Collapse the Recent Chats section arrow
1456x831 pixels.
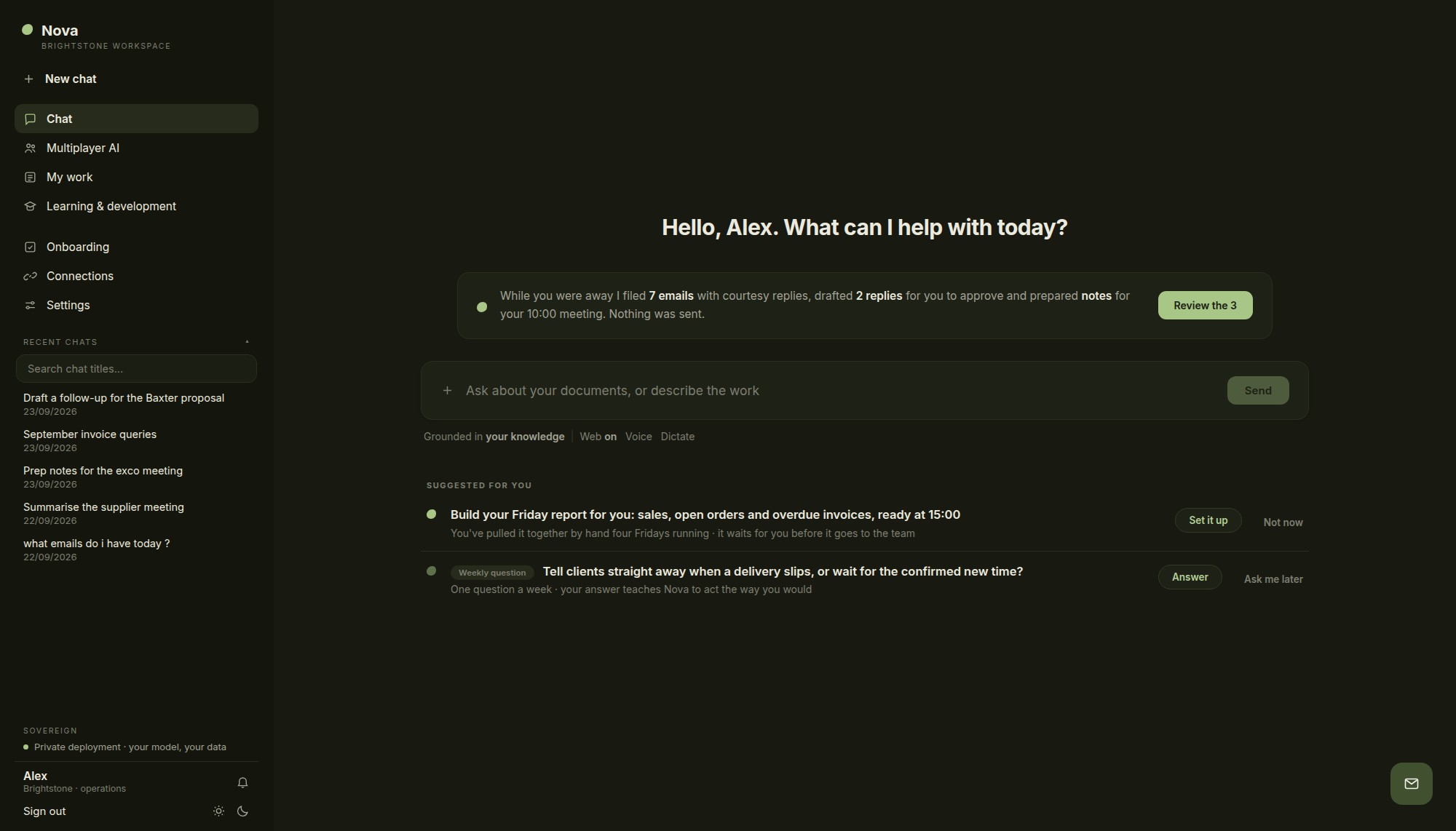click(x=247, y=342)
